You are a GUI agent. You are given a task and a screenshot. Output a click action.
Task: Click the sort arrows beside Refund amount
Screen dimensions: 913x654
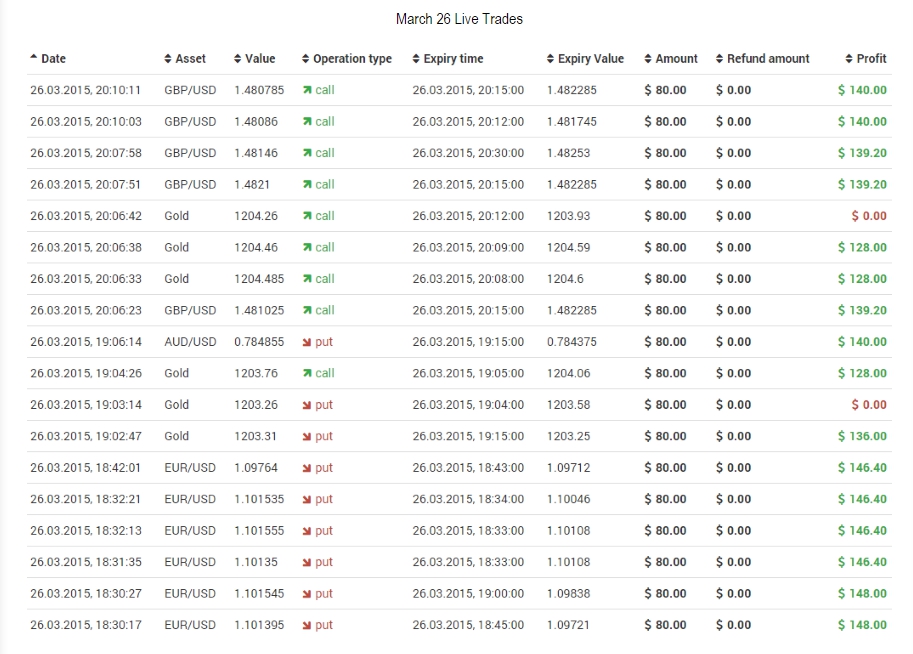click(719, 59)
